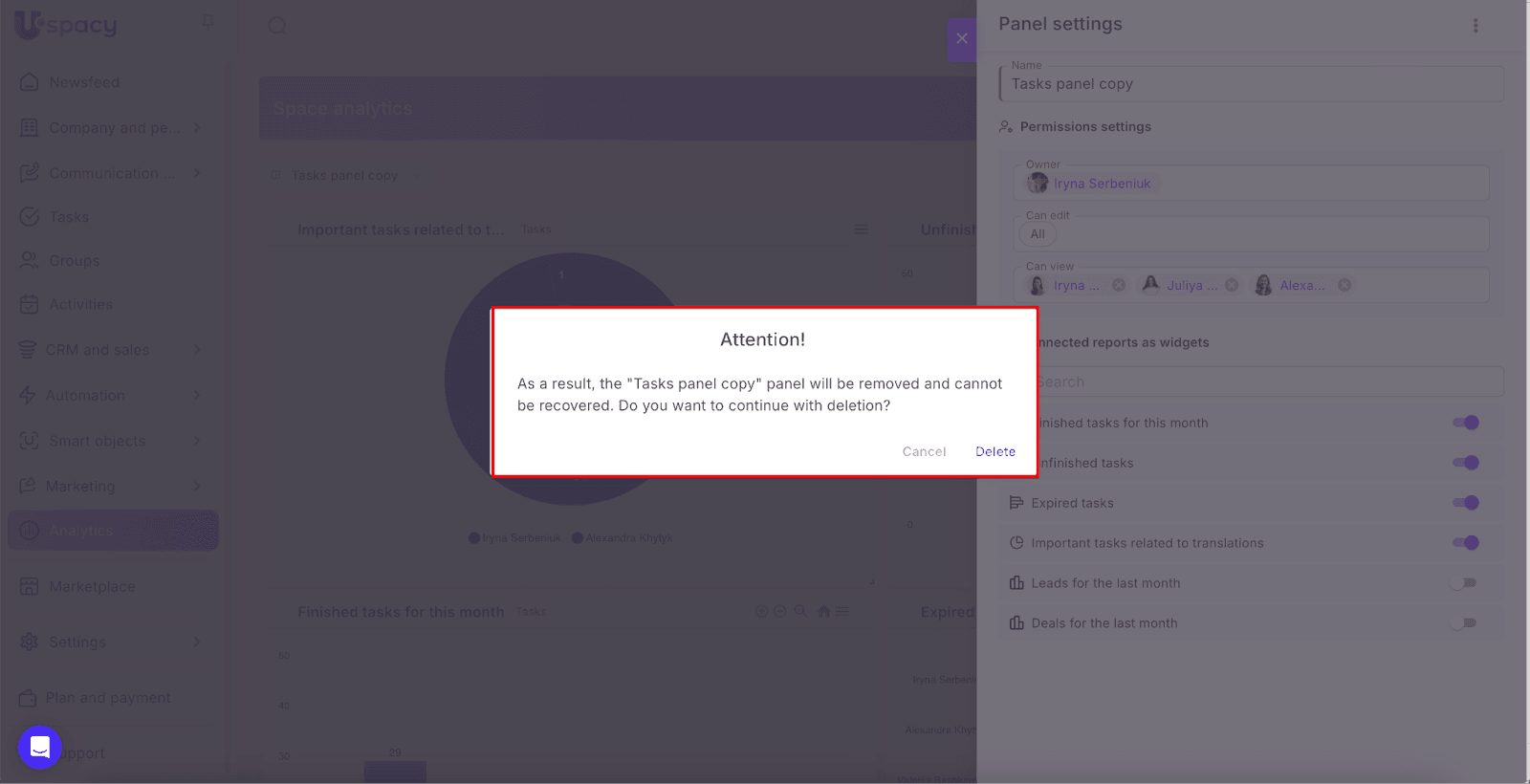Screen dimensions: 1530x784
Task: Open Newsfeed from the sidebar
Action: pos(84,82)
